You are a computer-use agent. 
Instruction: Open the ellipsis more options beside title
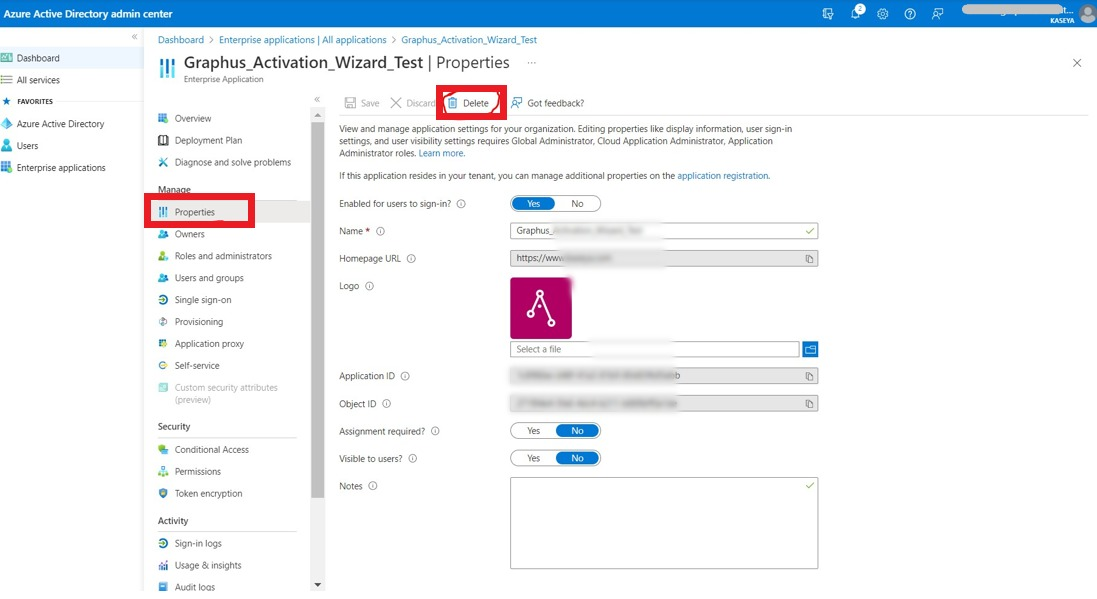click(531, 63)
